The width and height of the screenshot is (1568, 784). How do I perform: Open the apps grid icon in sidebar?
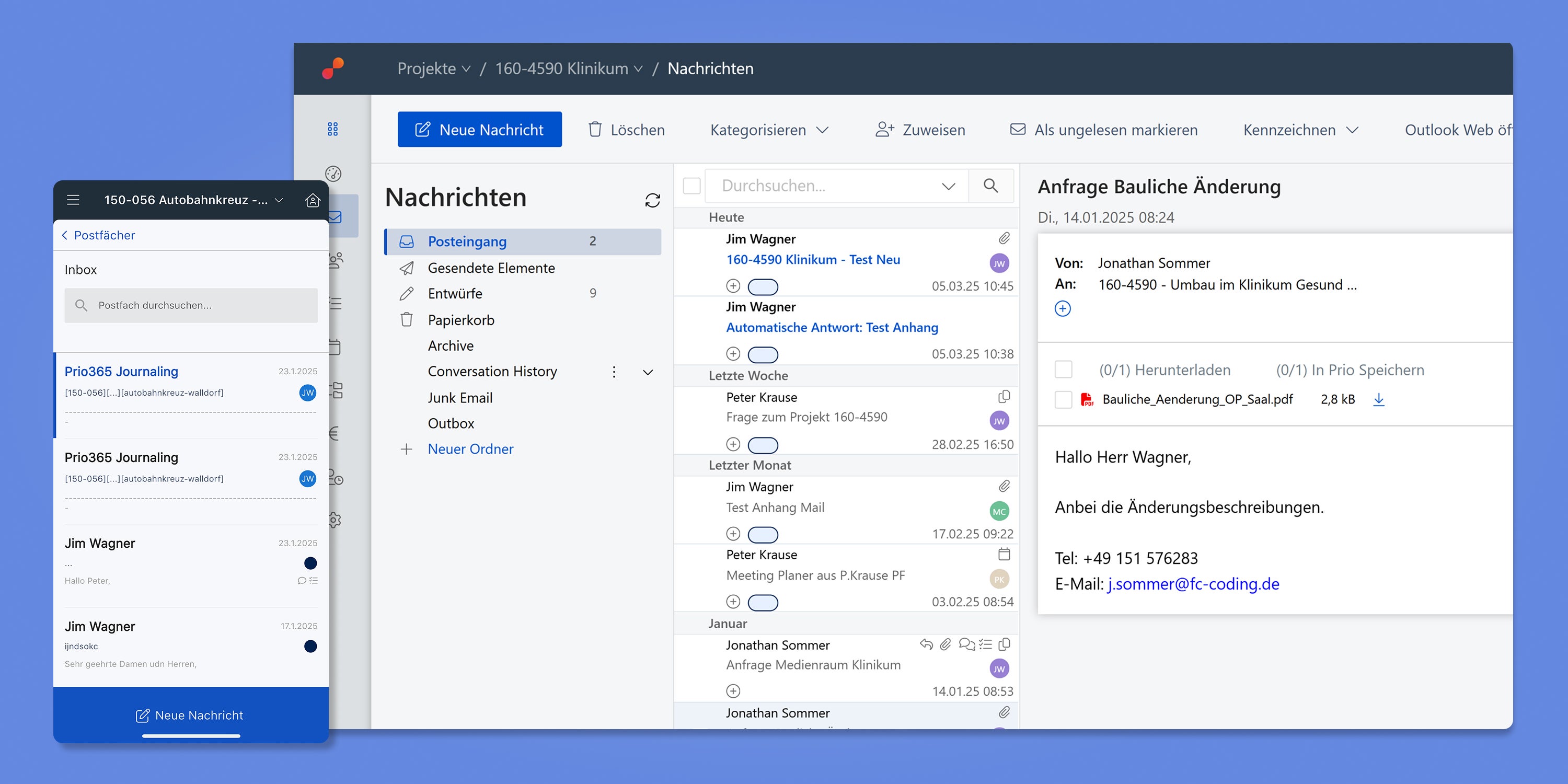[332, 129]
